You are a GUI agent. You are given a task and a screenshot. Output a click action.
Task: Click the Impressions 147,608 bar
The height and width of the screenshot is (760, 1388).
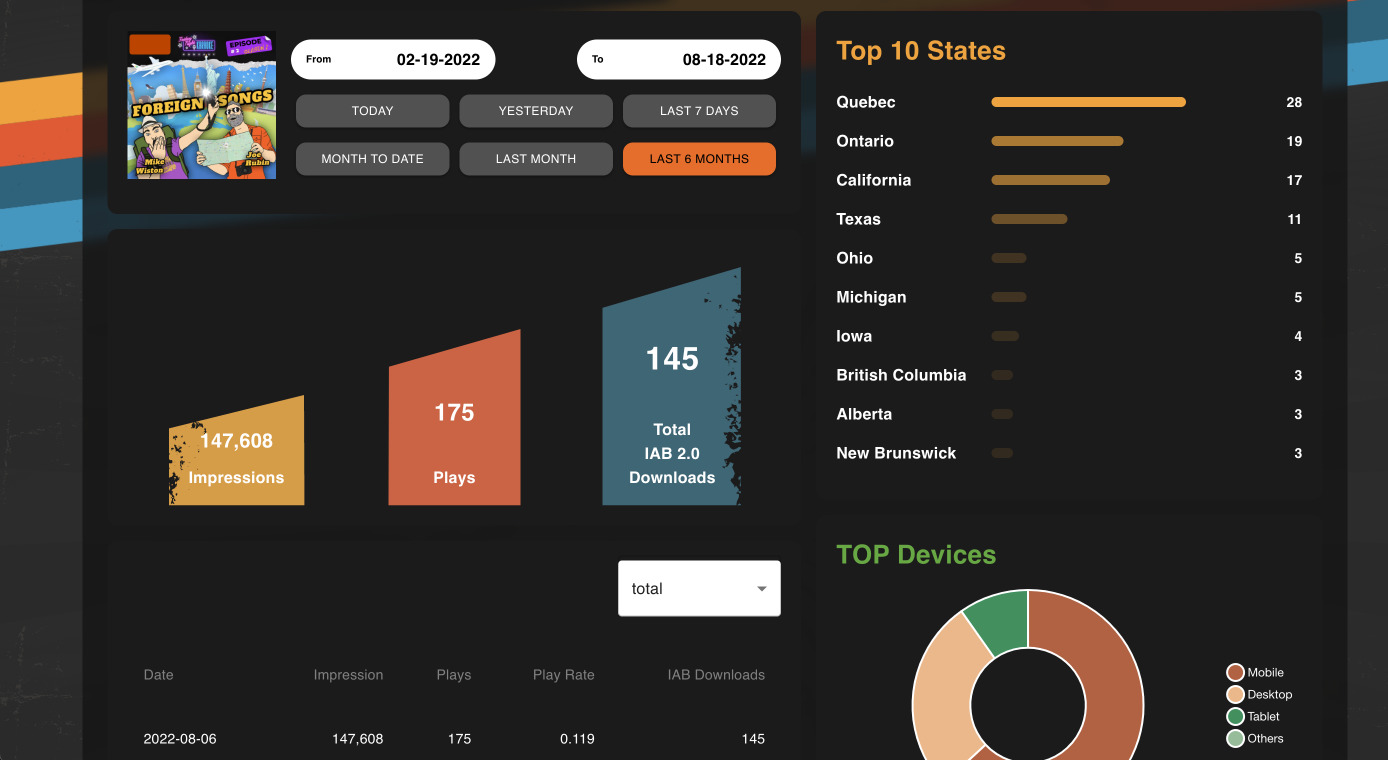pos(236,451)
